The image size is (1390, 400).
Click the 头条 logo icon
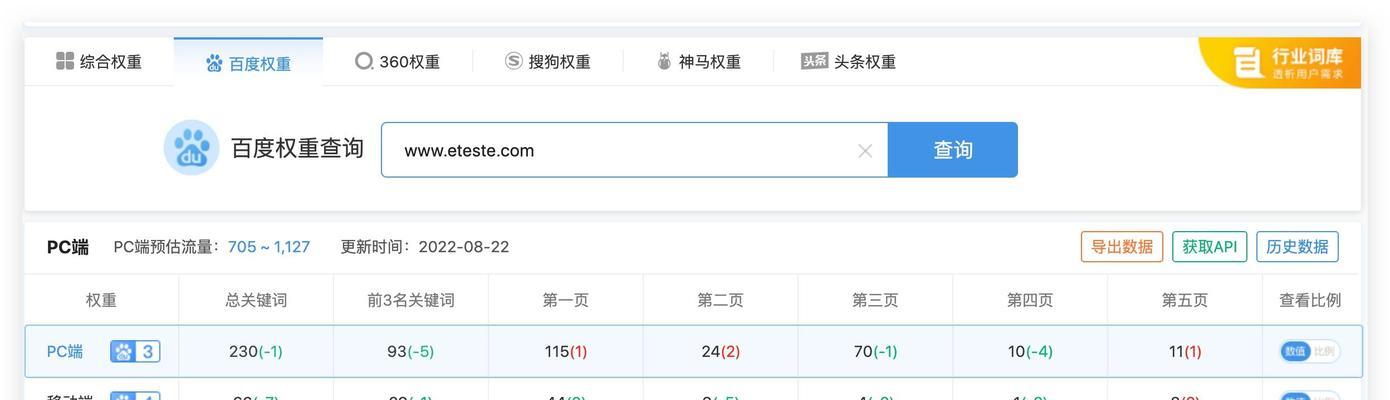815,61
